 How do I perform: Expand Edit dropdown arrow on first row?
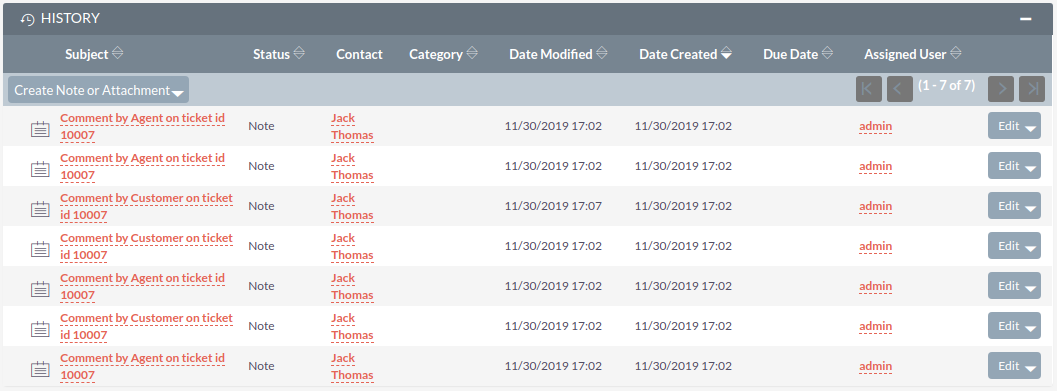tap(1030, 127)
